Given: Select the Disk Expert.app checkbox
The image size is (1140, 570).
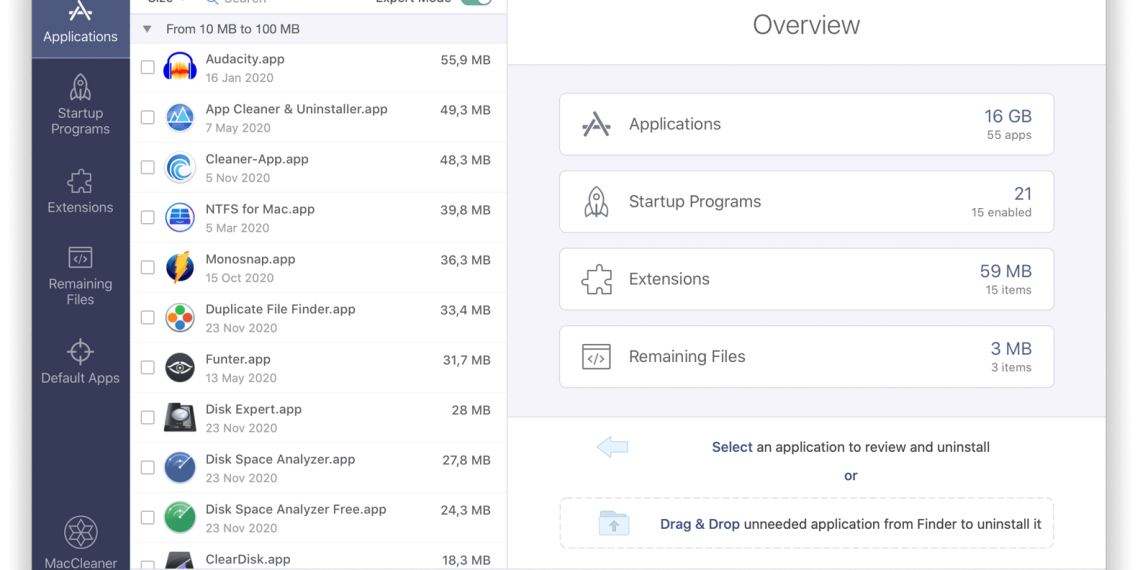Looking at the screenshot, I should pos(148,418).
